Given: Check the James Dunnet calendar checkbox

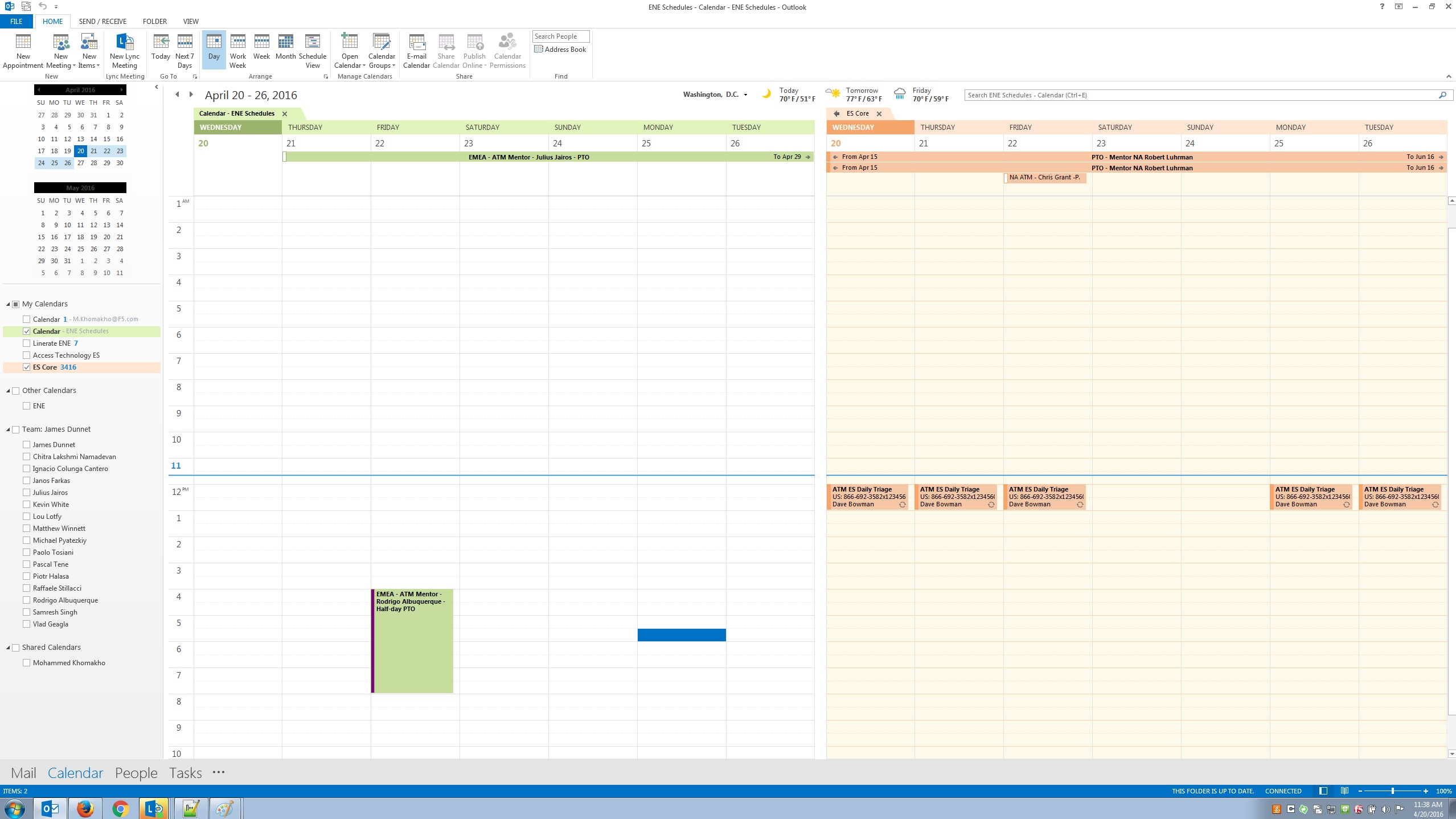Looking at the screenshot, I should point(26,444).
